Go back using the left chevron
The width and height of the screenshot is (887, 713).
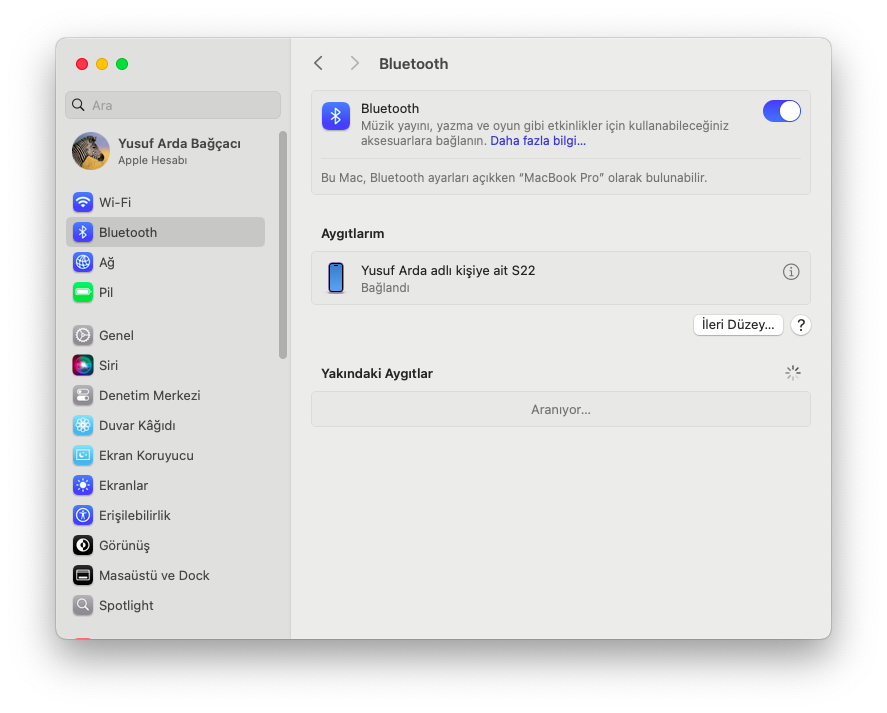point(318,63)
